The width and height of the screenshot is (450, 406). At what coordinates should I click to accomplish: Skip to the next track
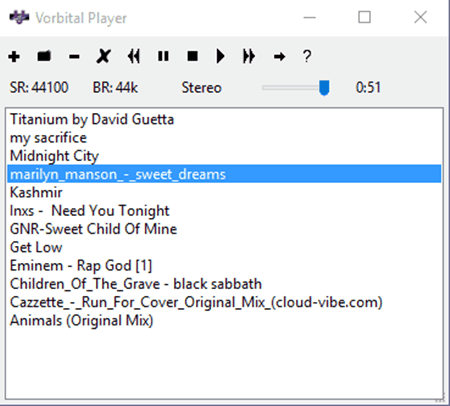click(249, 56)
